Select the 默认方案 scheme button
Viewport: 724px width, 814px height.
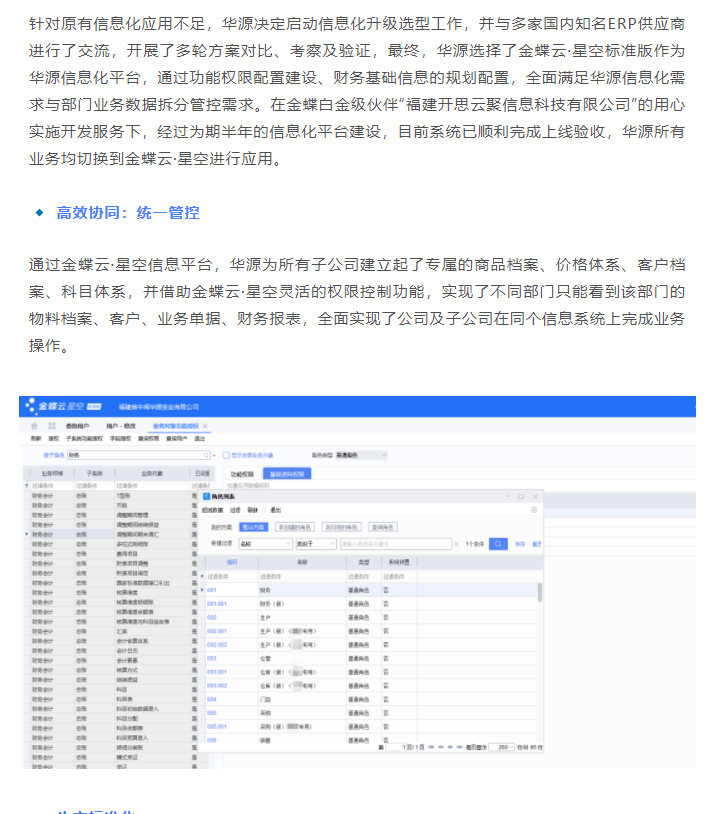pos(254,527)
